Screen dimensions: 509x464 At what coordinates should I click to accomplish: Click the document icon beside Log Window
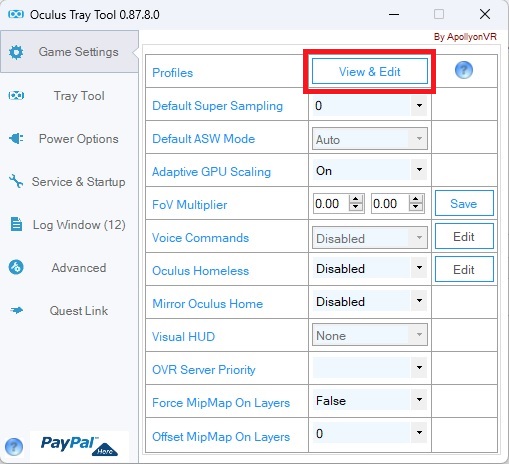coord(16,224)
